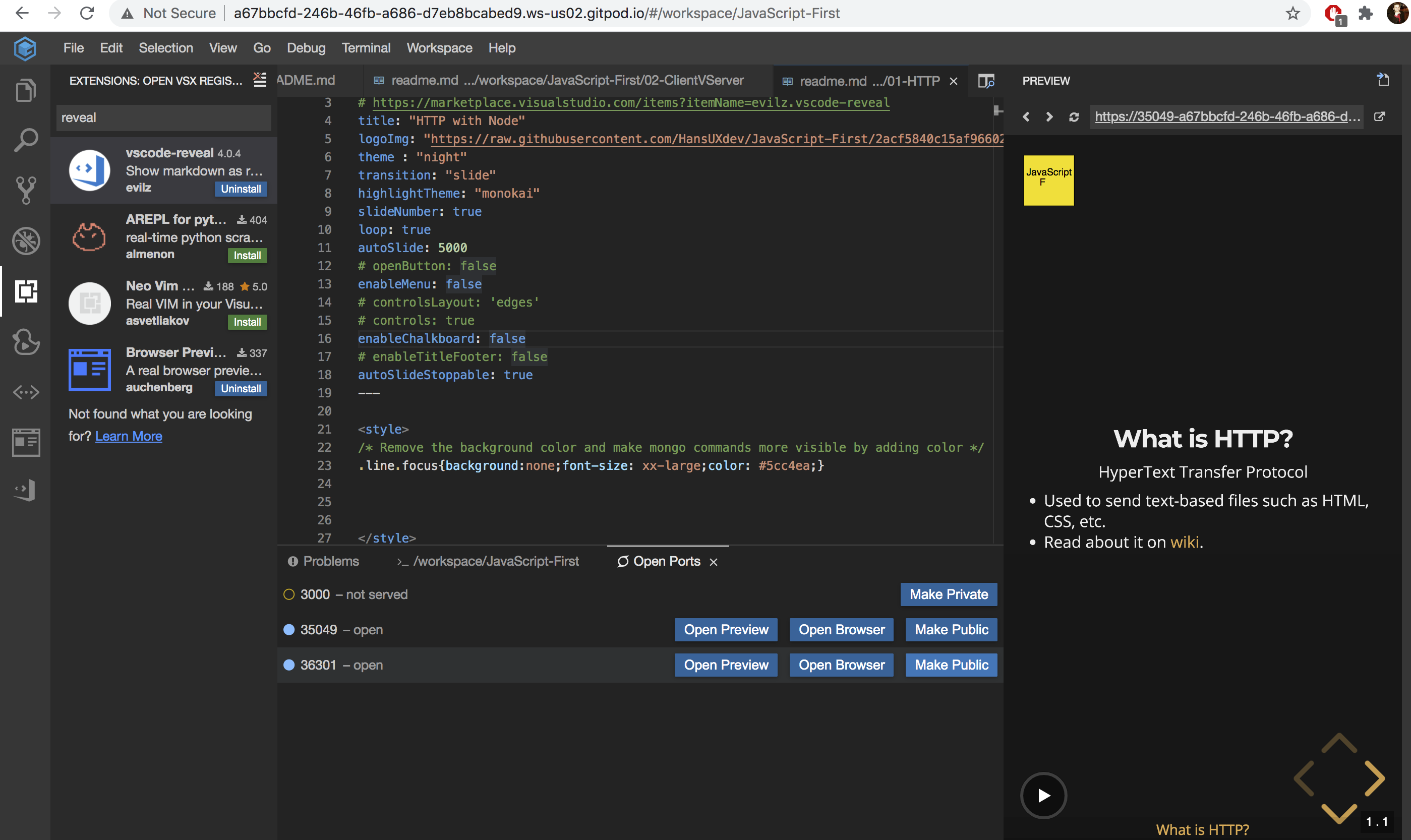
Task: Open the wiki link in the slide
Action: point(1186,542)
